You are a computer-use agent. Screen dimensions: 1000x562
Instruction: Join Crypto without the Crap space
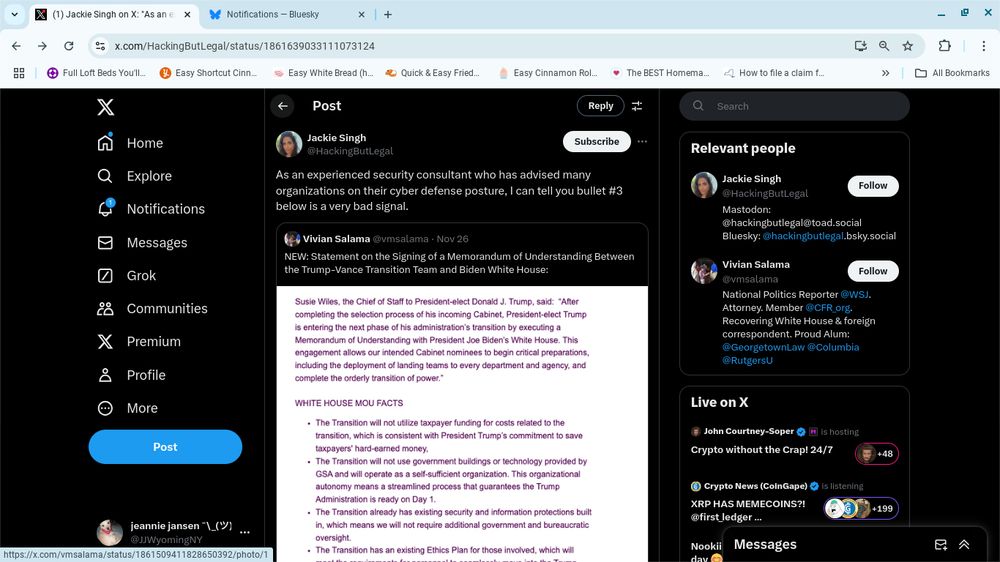[x=761, y=450]
